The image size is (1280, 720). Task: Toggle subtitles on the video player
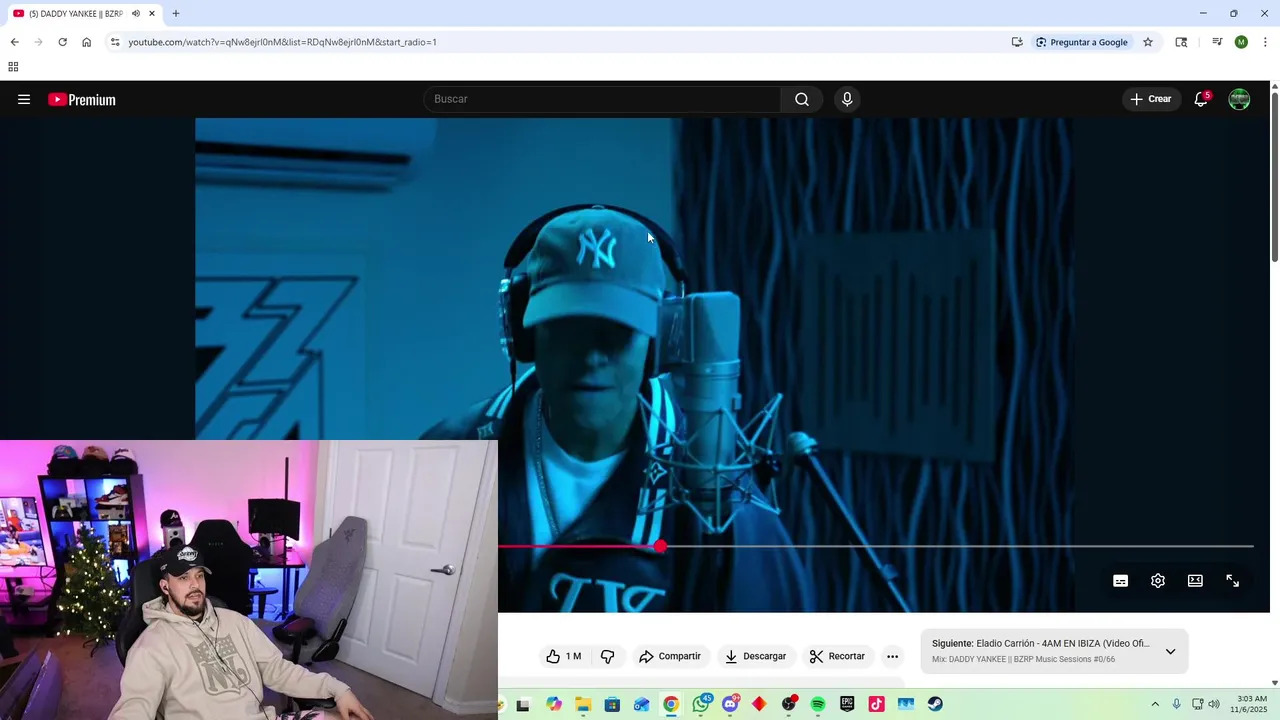[x=1120, y=581]
